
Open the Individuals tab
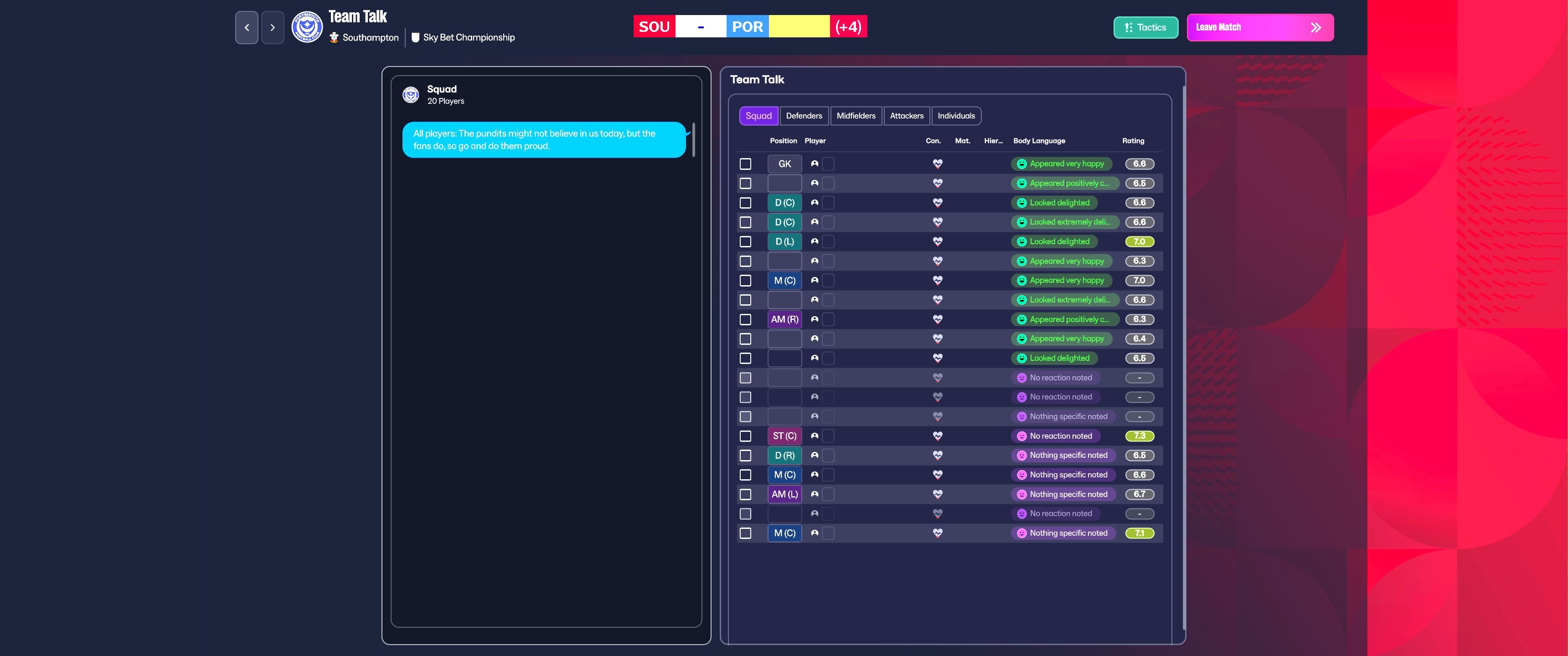click(x=956, y=116)
